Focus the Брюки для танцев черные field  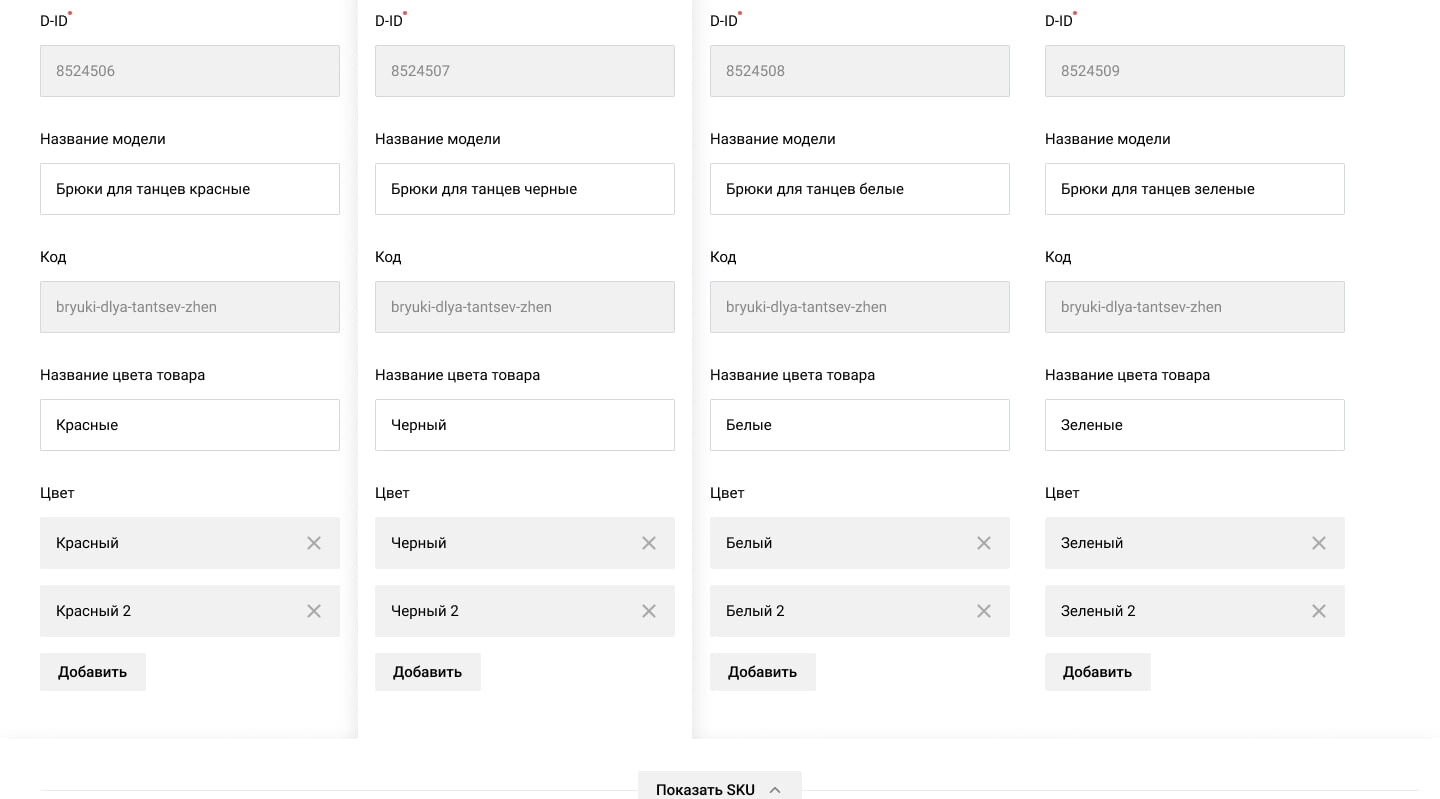pyautogui.click(x=525, y=189)
